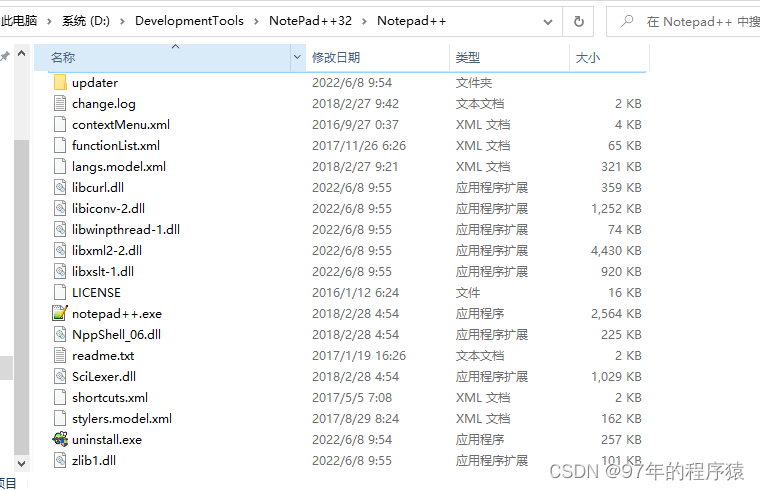
Task: Open the updater folder icon
Action: 60,82
